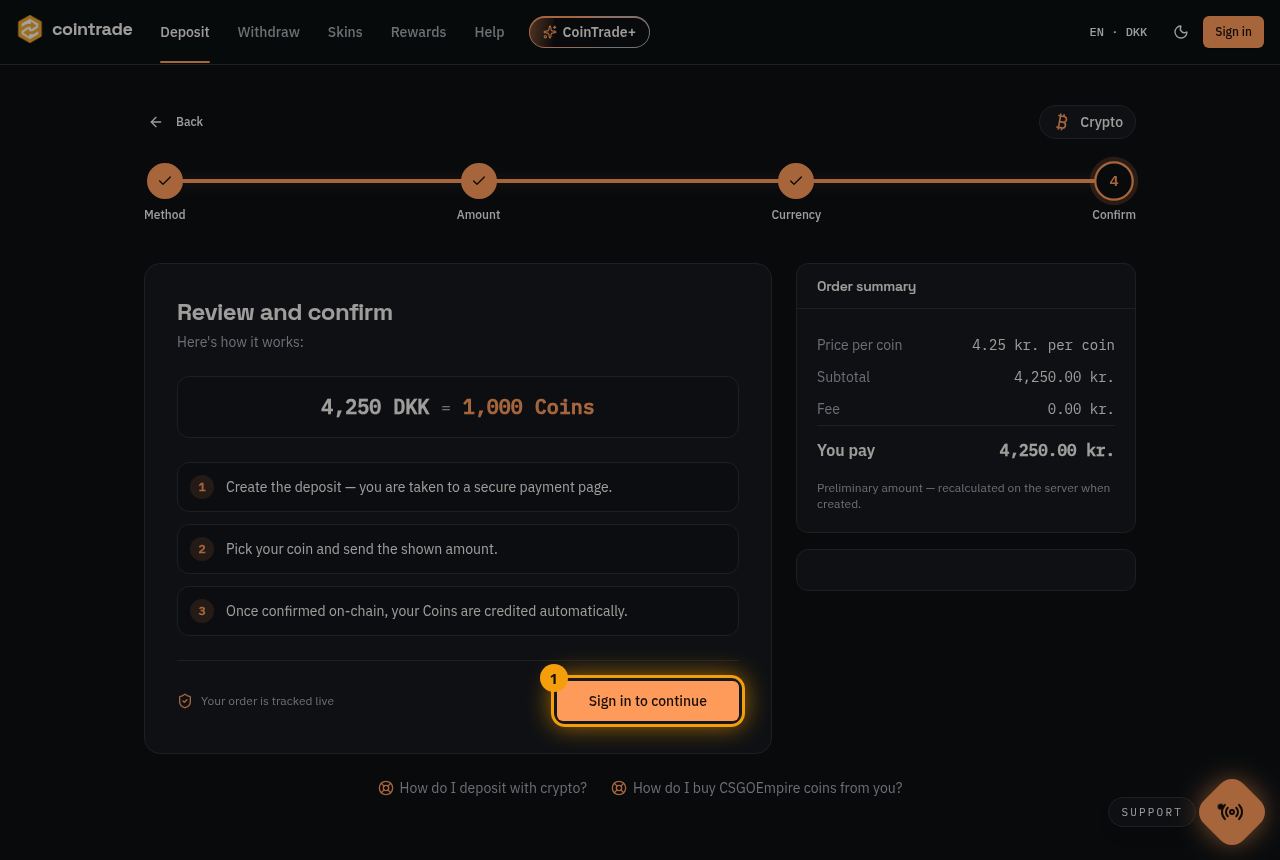Viewport: 1280px width, 860px height.
Task: Click the Crypto badge label
Action: (1101, 122)
